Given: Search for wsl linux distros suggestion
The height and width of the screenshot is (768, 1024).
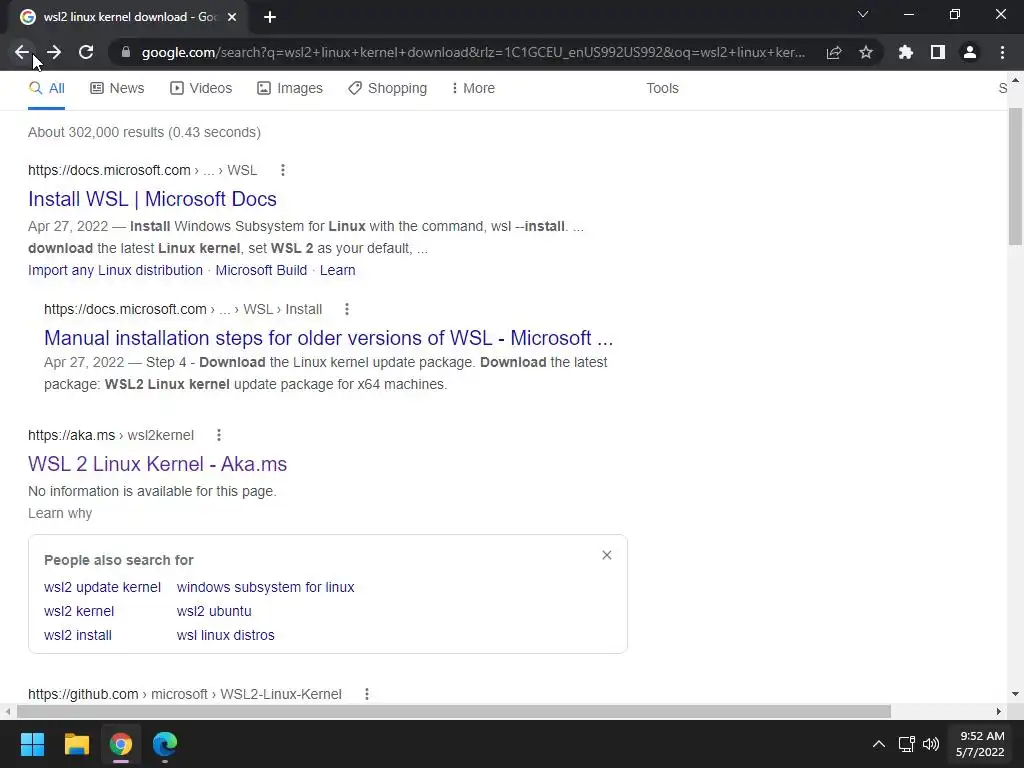Looking at the screenshot, I should pos(225,635).
